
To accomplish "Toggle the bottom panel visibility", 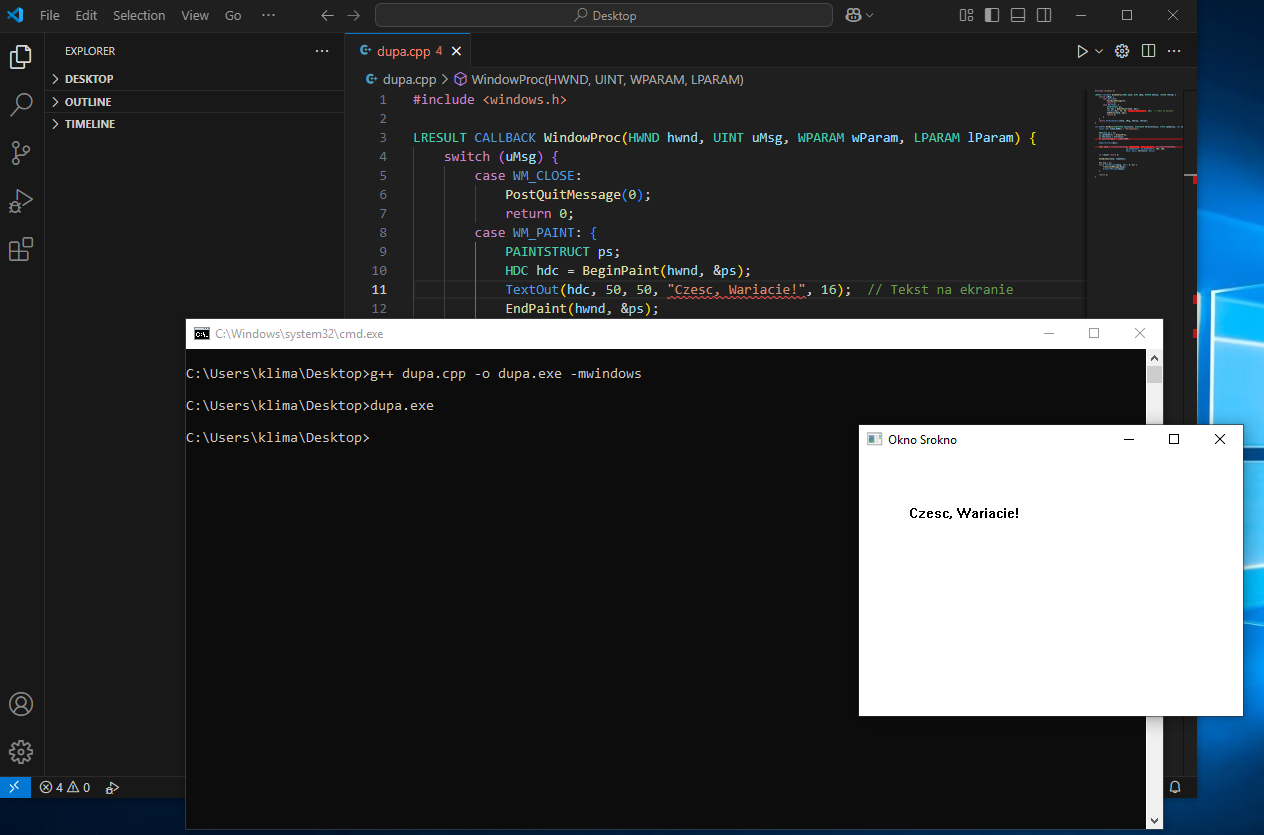I will point(1018,15).
